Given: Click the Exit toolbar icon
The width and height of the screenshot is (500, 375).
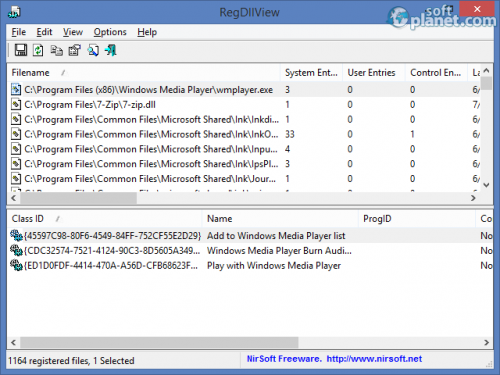Looking at the screenshot, I should 111,50.
